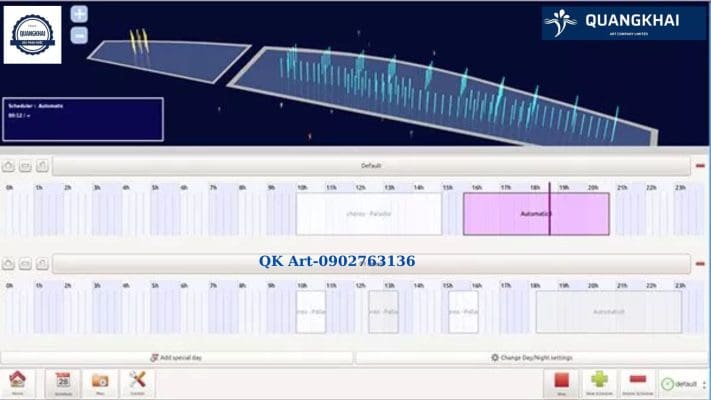Screen dimensions: 711x400
Task: Click the house-shaped icon in Default schedule row
Action: [x=8, y=166]
